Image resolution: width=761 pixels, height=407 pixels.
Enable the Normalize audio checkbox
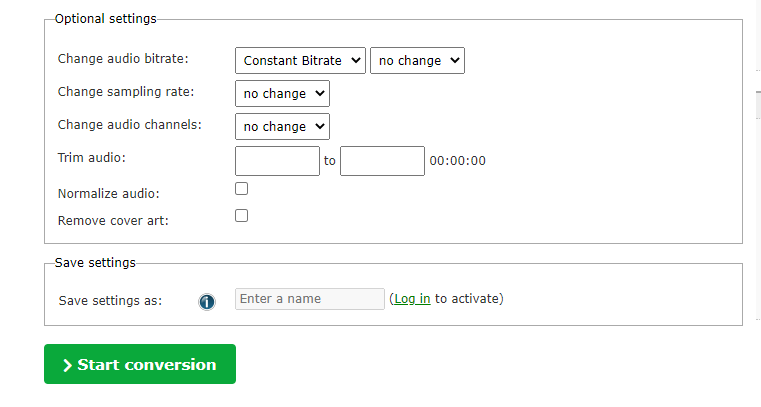(241, 188)
